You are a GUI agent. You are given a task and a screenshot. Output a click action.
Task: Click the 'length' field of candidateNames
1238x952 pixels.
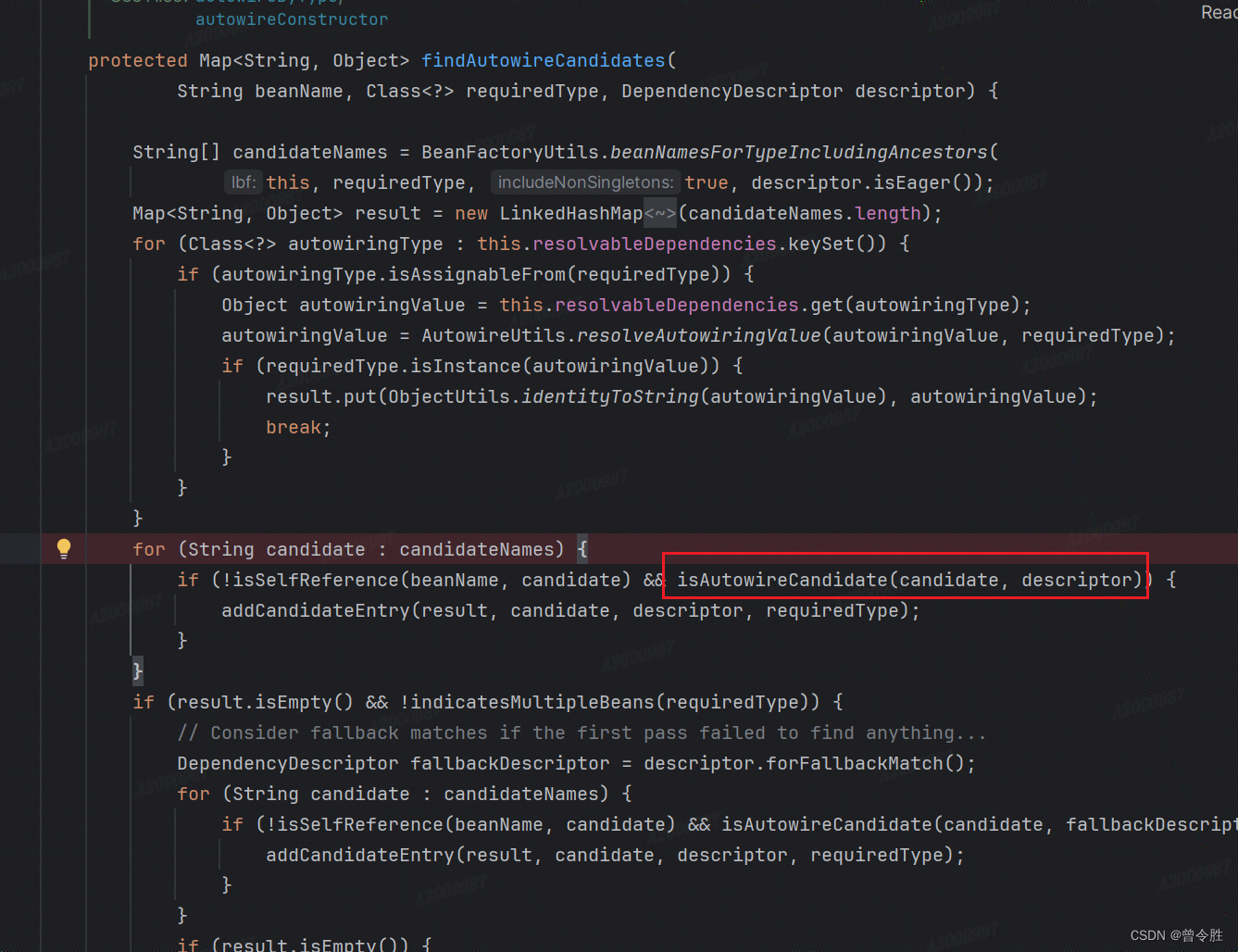(888, 213)
